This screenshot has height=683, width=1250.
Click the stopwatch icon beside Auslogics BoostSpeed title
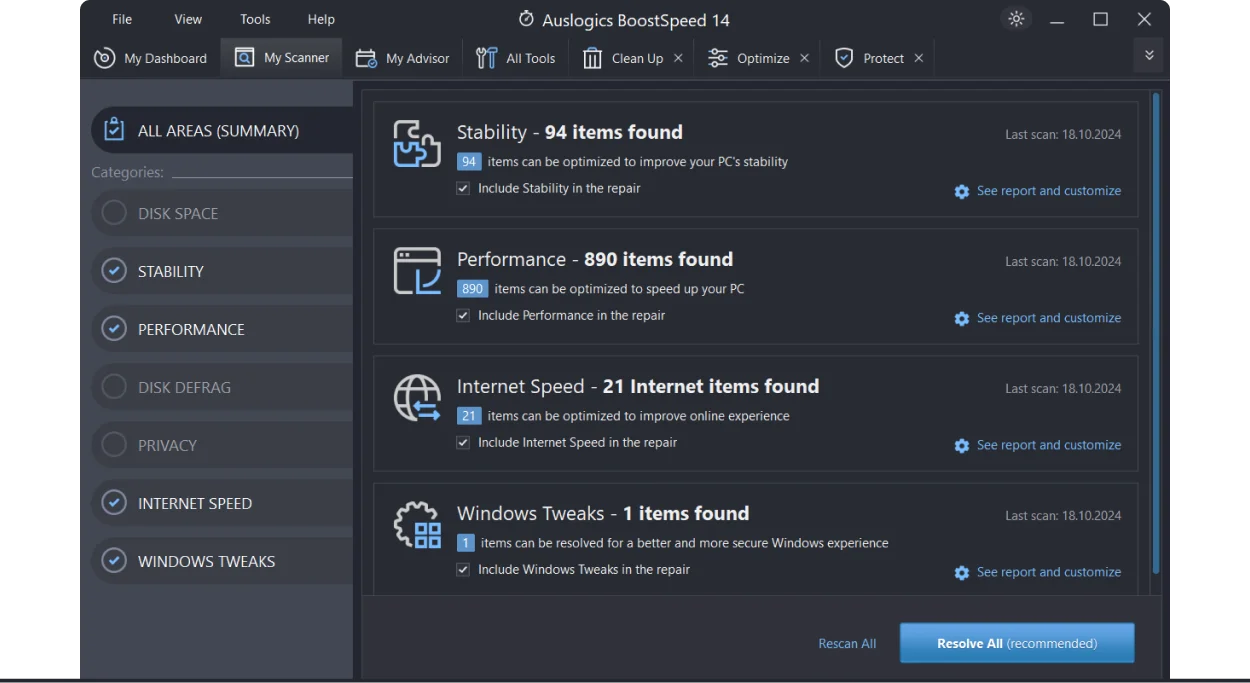526,19
